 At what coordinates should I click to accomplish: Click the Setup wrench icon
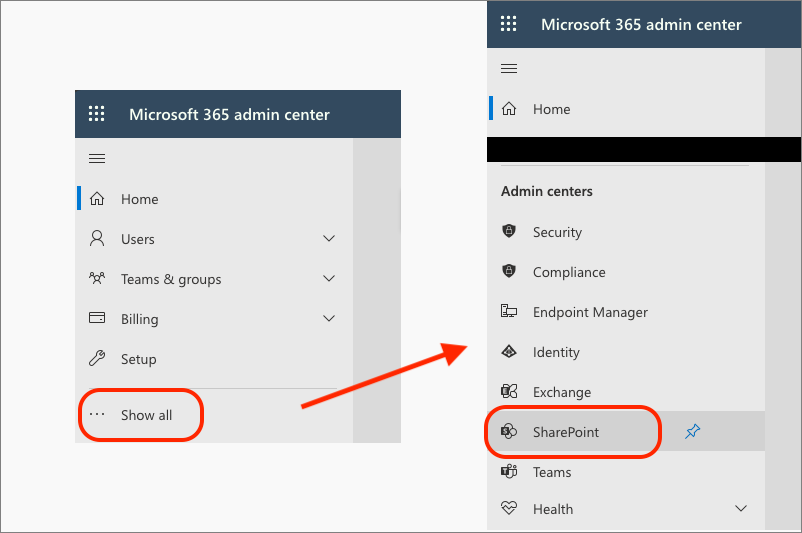click(x=97, y=358)
